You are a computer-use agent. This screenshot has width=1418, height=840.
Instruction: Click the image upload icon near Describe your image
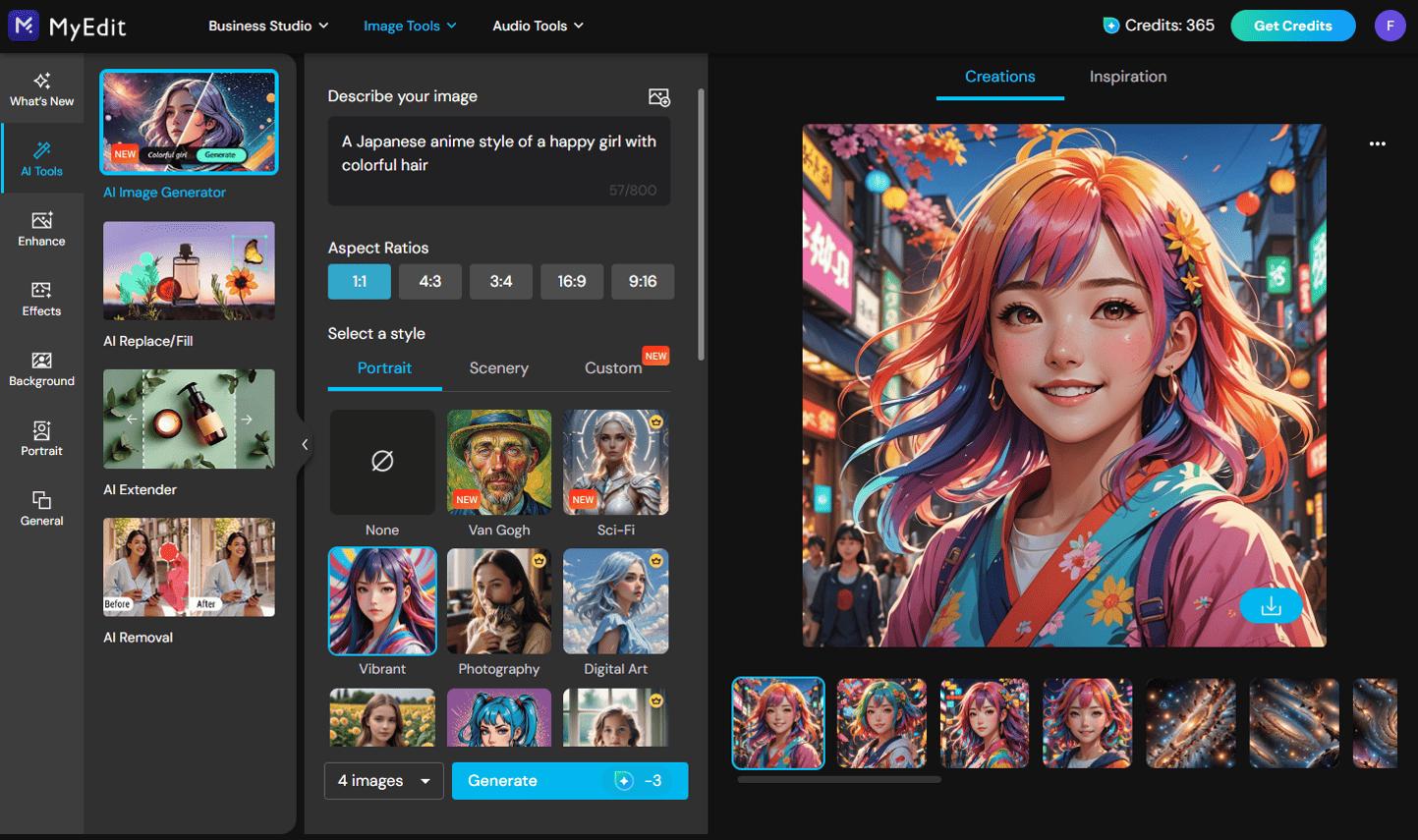coord(658,97)
